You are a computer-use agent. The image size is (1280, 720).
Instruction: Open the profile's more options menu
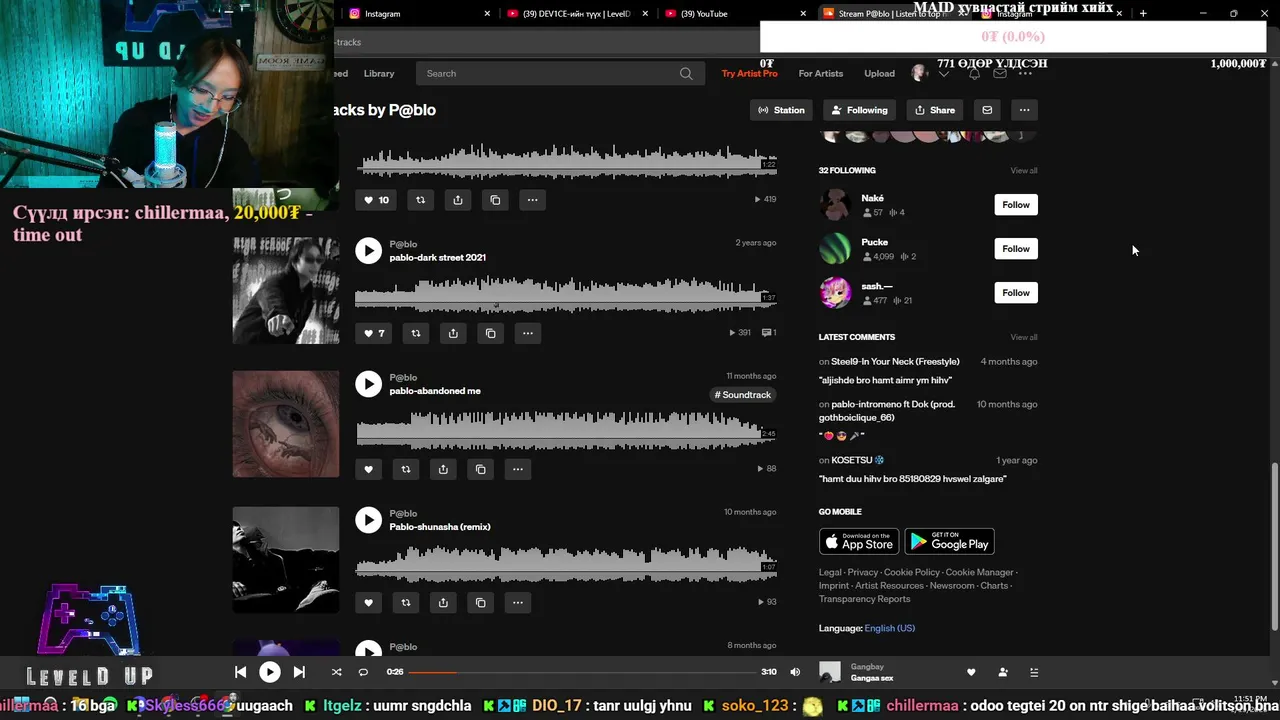click(1024, 110)
